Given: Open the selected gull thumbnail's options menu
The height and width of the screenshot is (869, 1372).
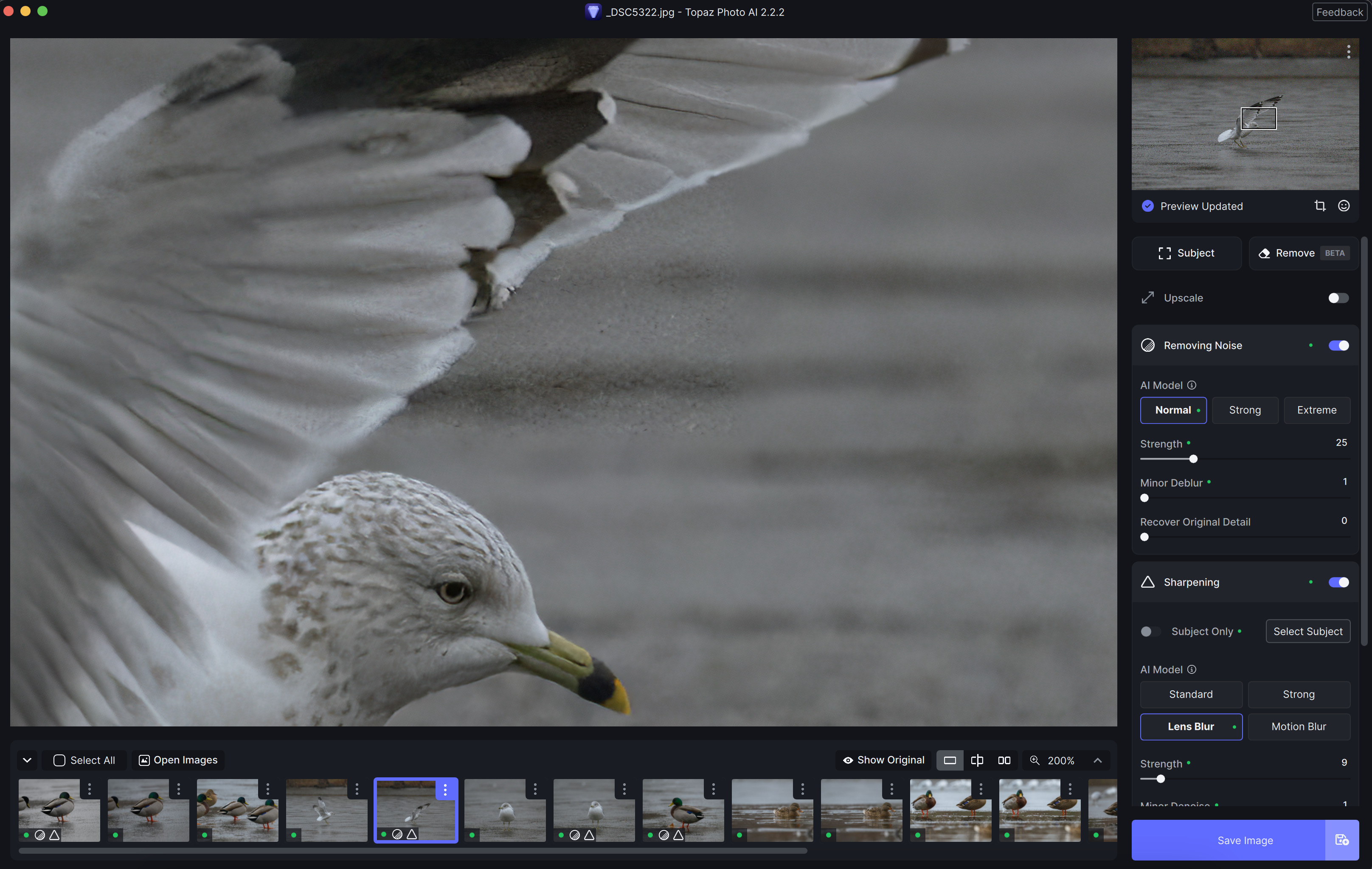Looking at the screenshot, I should click(445, 789).
